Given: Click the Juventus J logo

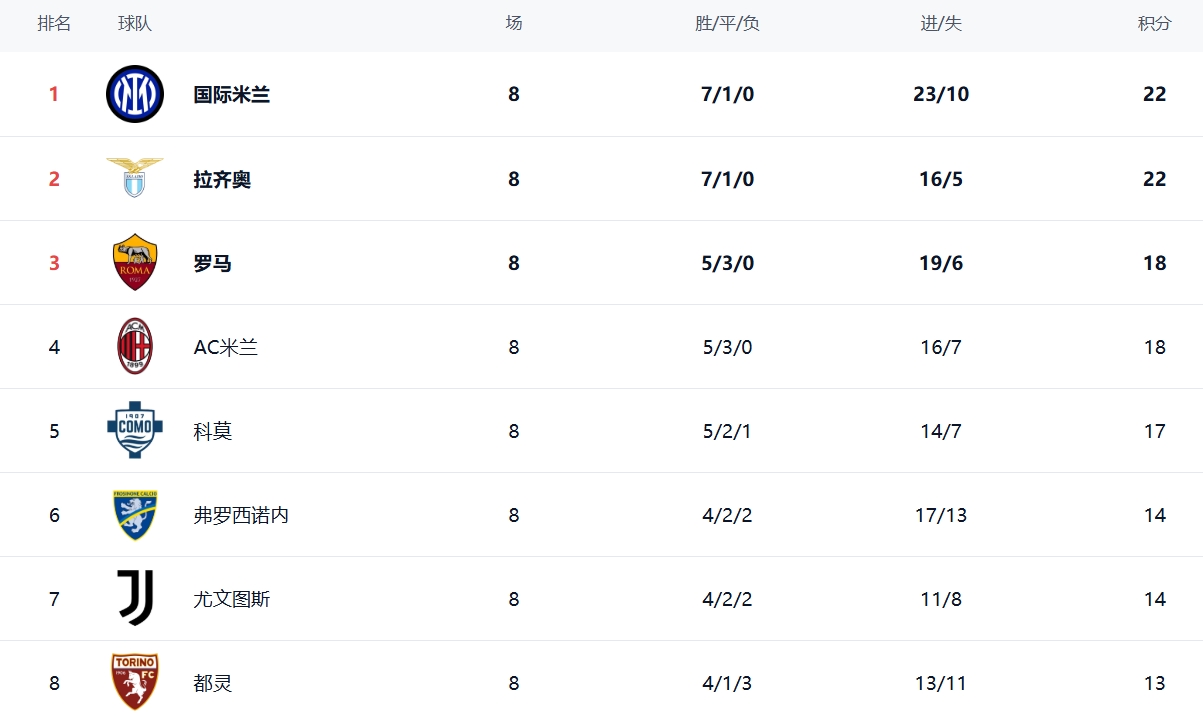Looking at the screenshot, I should click(135, 598).
